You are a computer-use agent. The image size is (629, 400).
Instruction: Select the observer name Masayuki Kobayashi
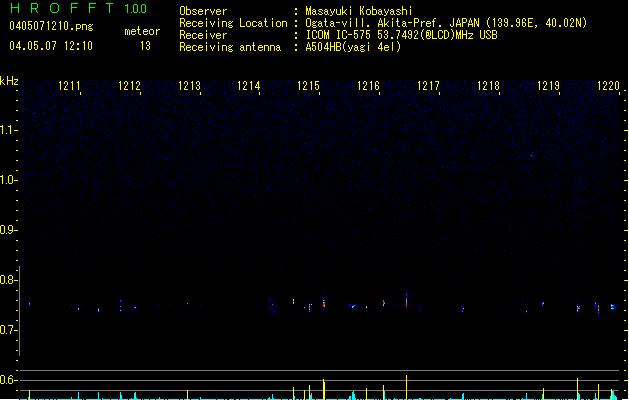tap(359, 11)
